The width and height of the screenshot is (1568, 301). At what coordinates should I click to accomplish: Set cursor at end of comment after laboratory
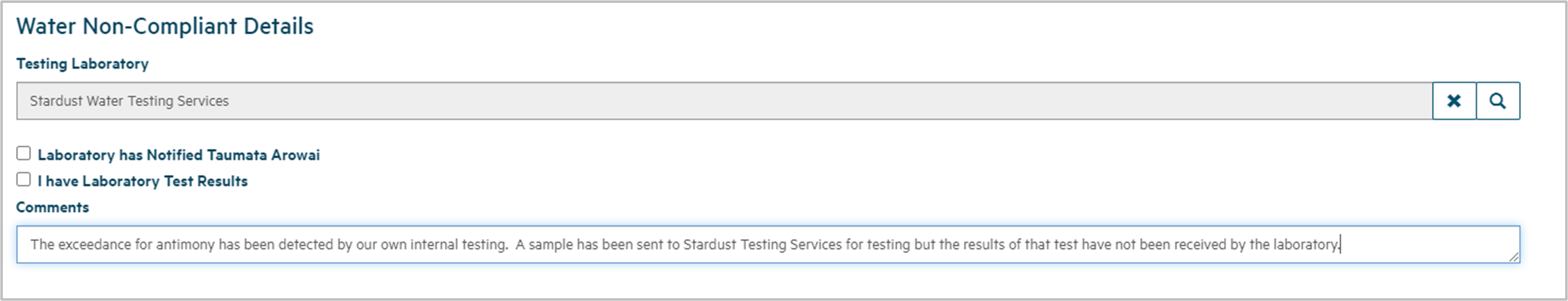click(x=1340, y=245)
